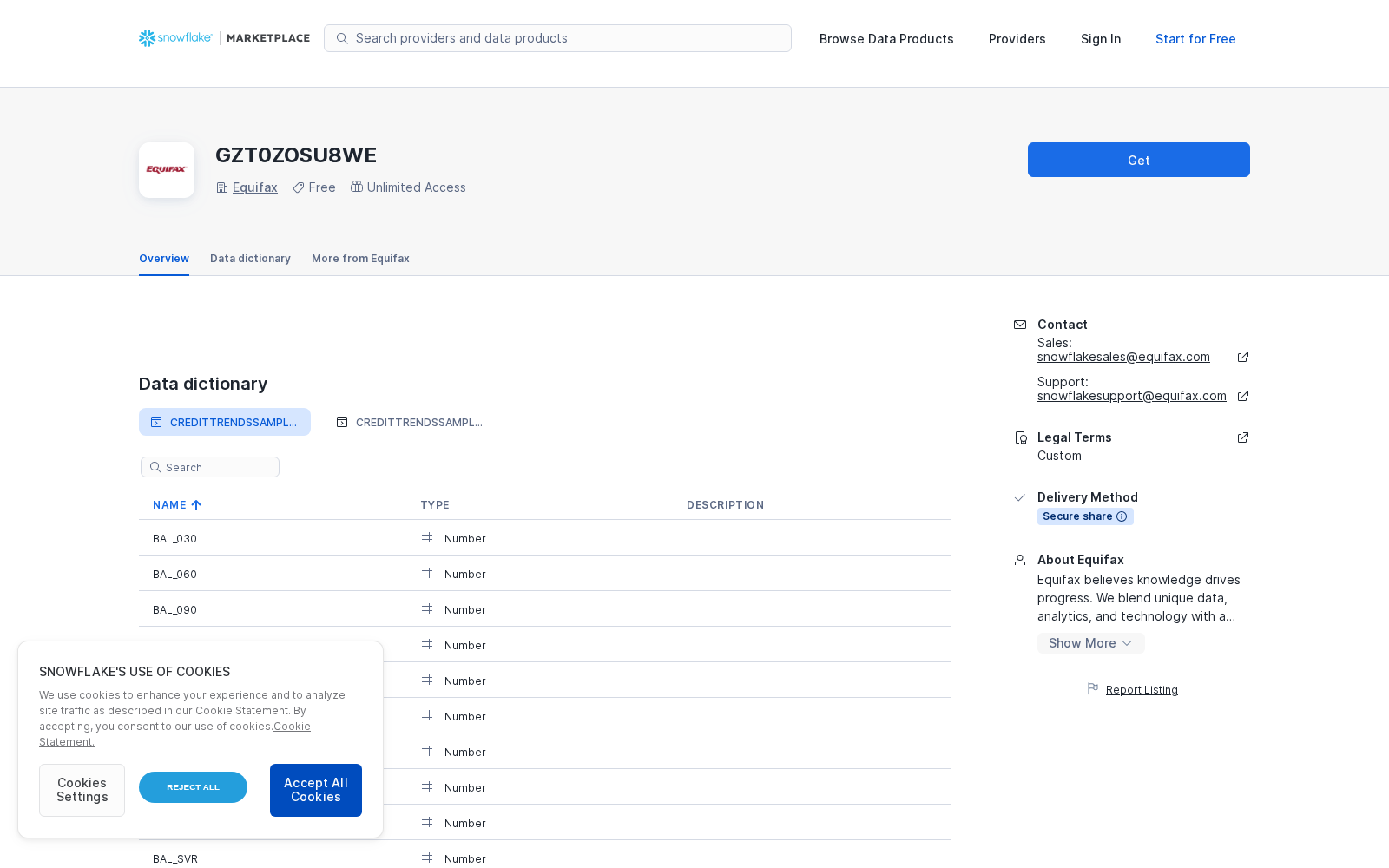This screenshot has width=1389, height=868.
Task: Click the Report Listing link
Action: (1142, 690)
